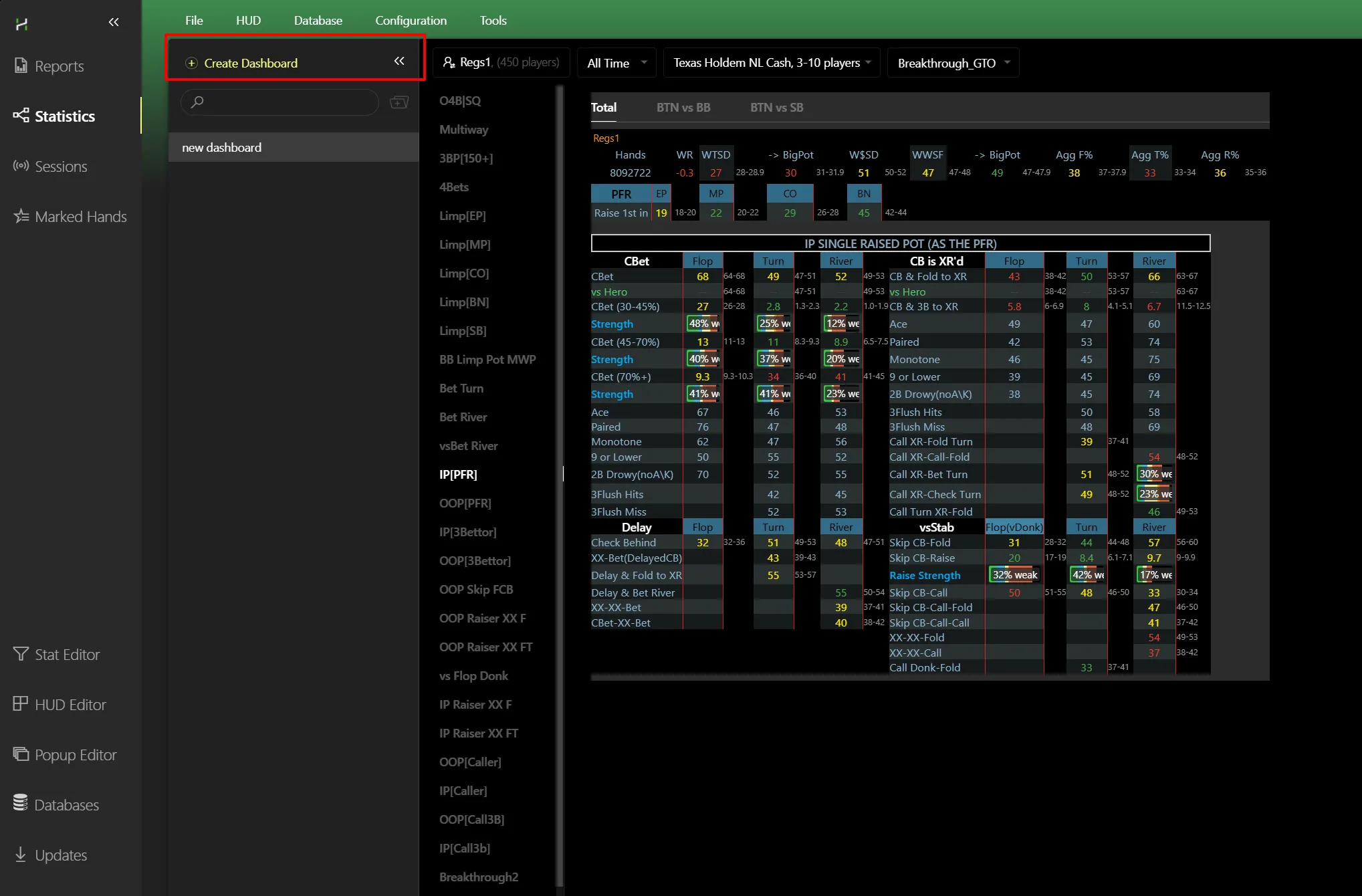Open Marked Hands star icon
This screenshot has height=896, width=1362.
point(21,216)
